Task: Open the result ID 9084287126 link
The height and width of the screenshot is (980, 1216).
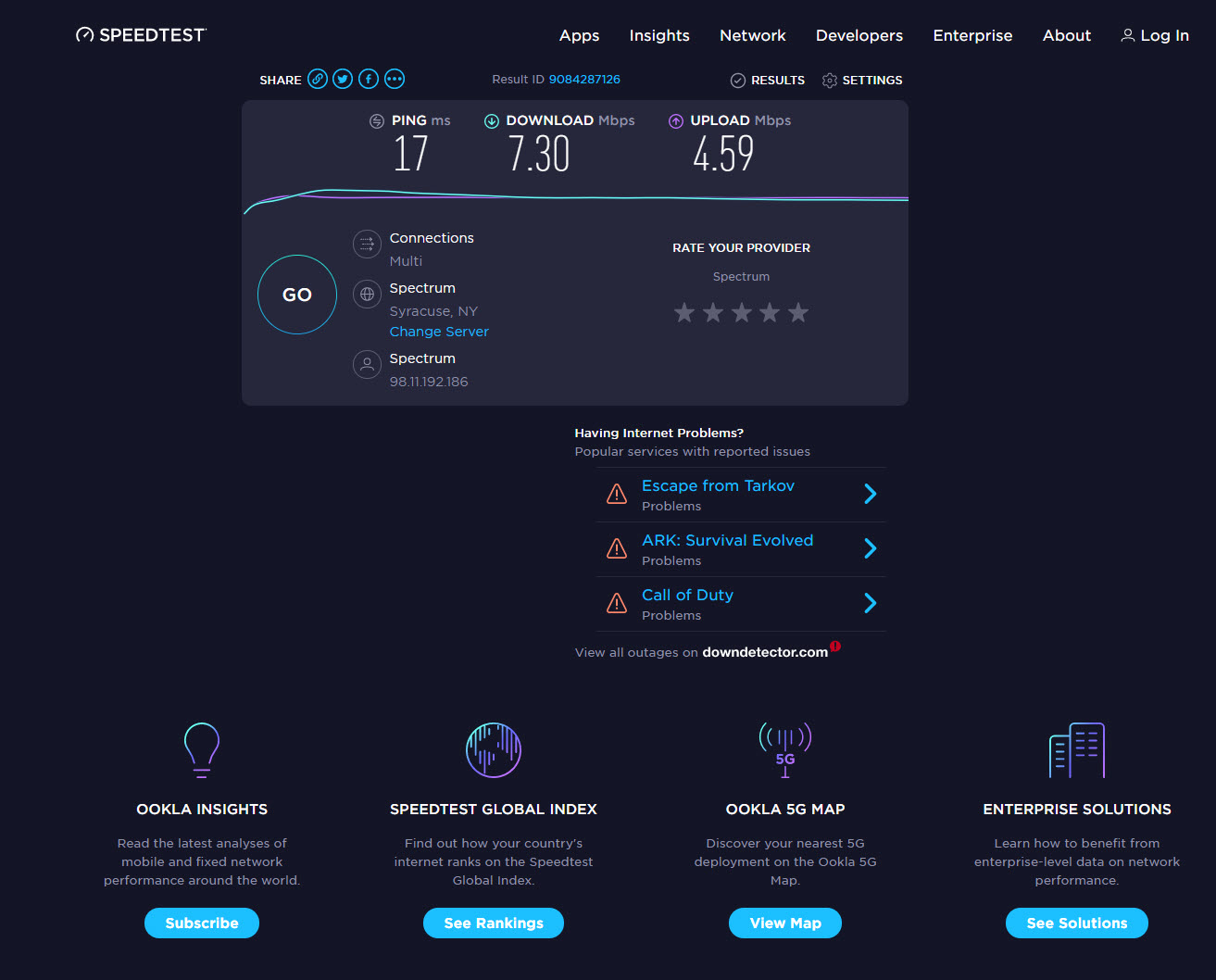Action: [584, 80]
